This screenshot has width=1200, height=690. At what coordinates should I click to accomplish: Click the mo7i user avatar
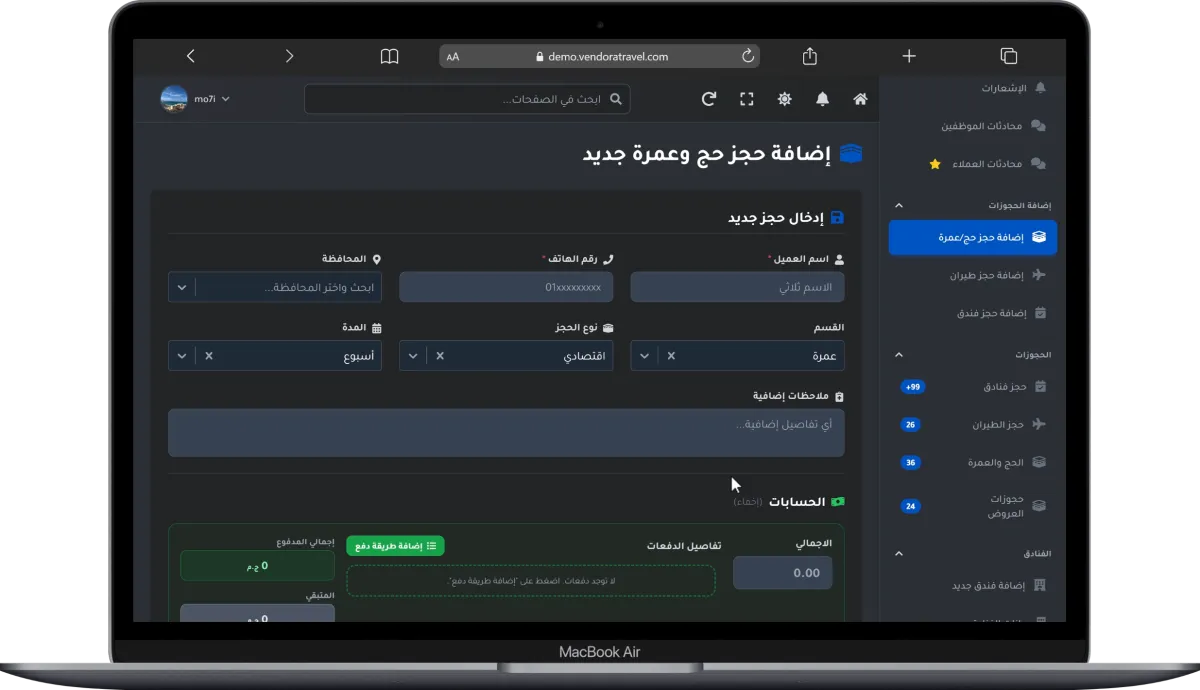174,99
